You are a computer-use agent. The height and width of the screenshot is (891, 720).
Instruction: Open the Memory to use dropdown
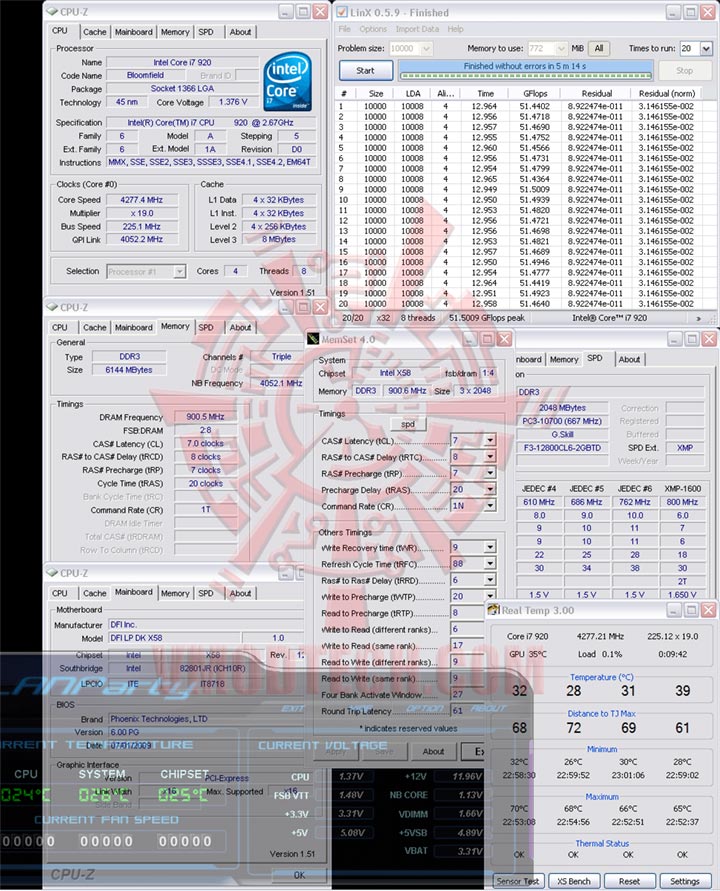pos(560,49)
